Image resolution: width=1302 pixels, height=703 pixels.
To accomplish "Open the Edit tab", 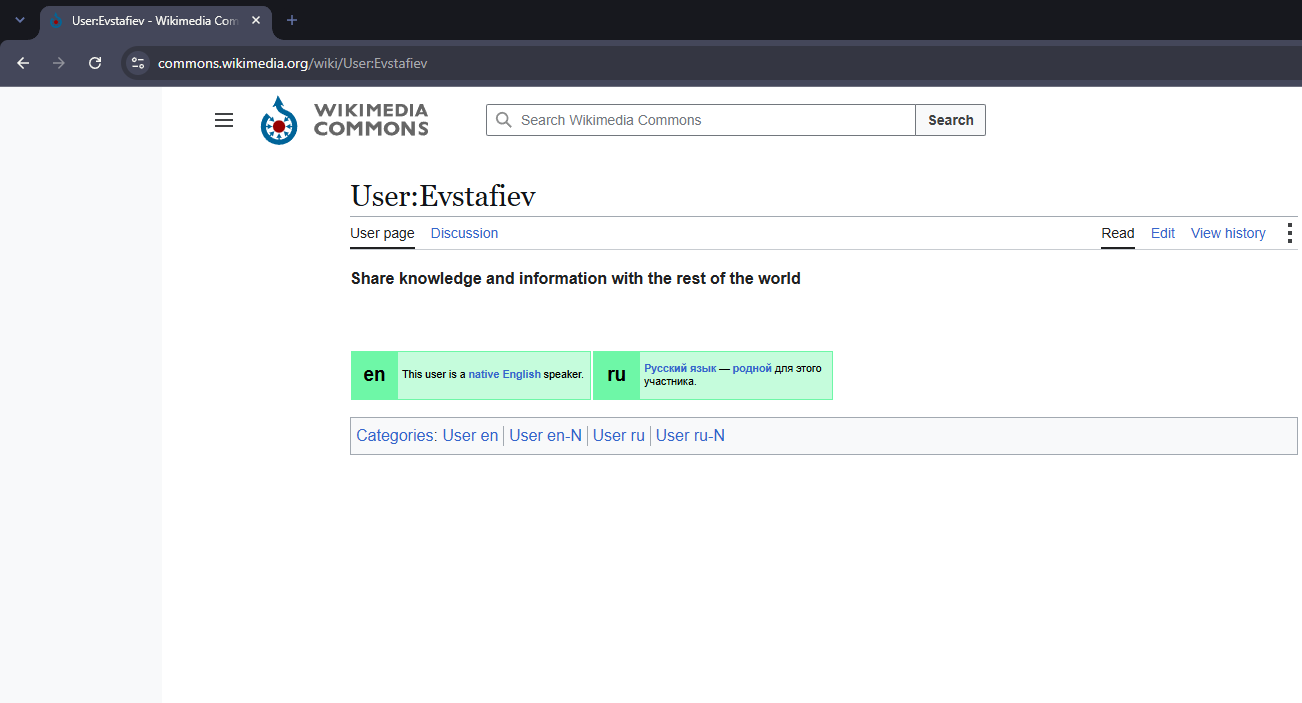I will pos(1163,233).
